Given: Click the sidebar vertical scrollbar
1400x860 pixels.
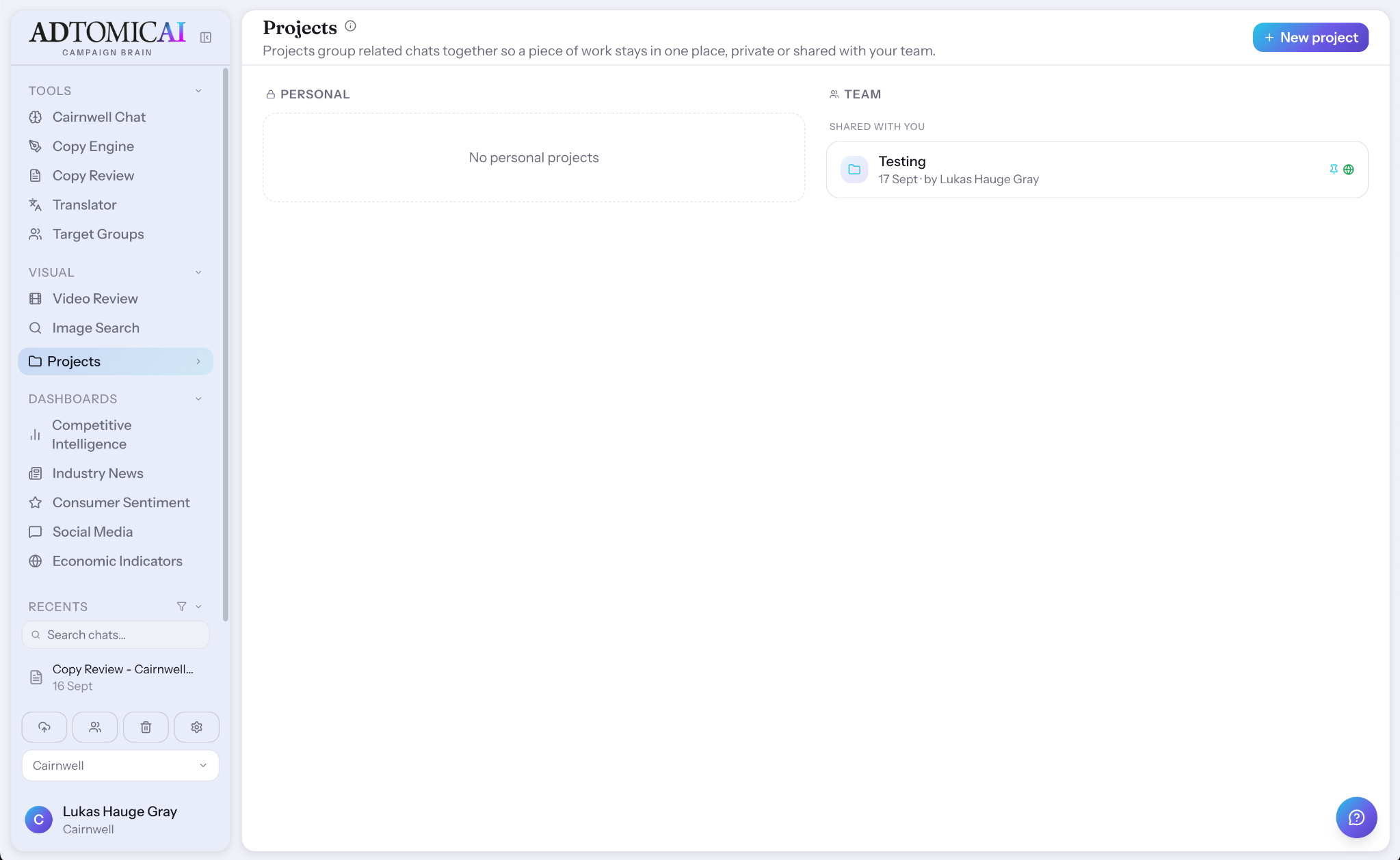Looking at the screenshot, I should point(226,345).
